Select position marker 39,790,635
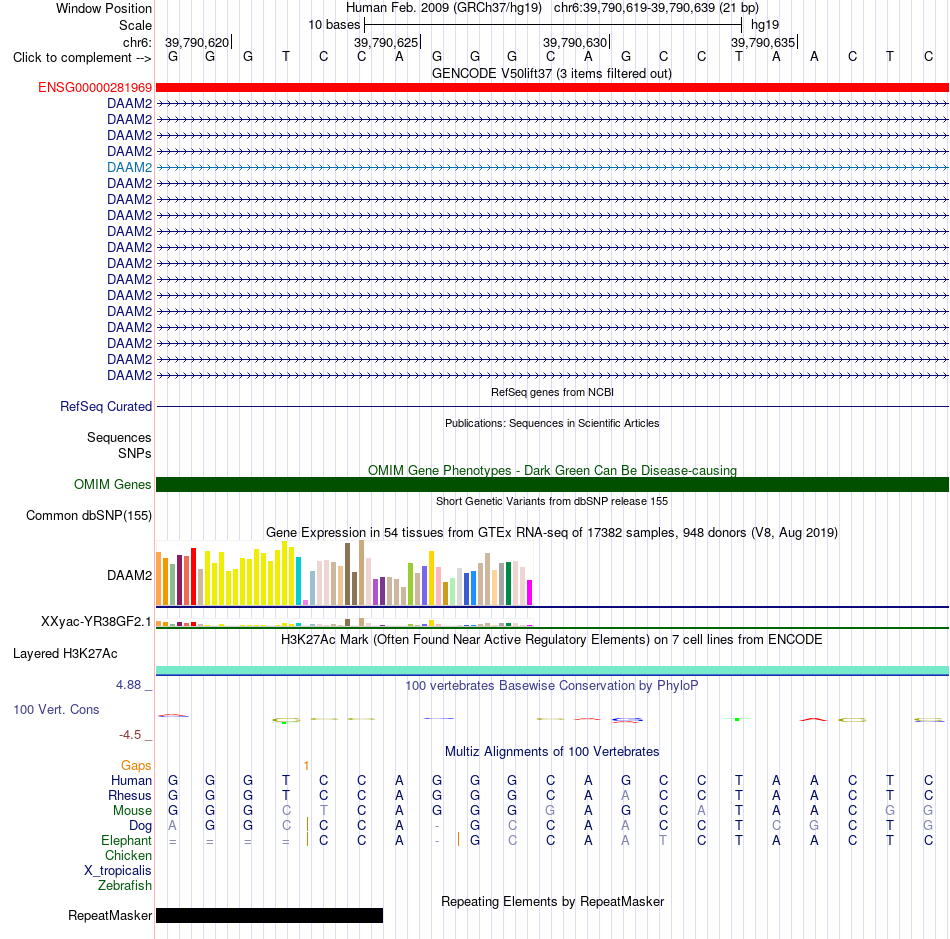The width and height of the screenshot is (950, 939). 763,42
